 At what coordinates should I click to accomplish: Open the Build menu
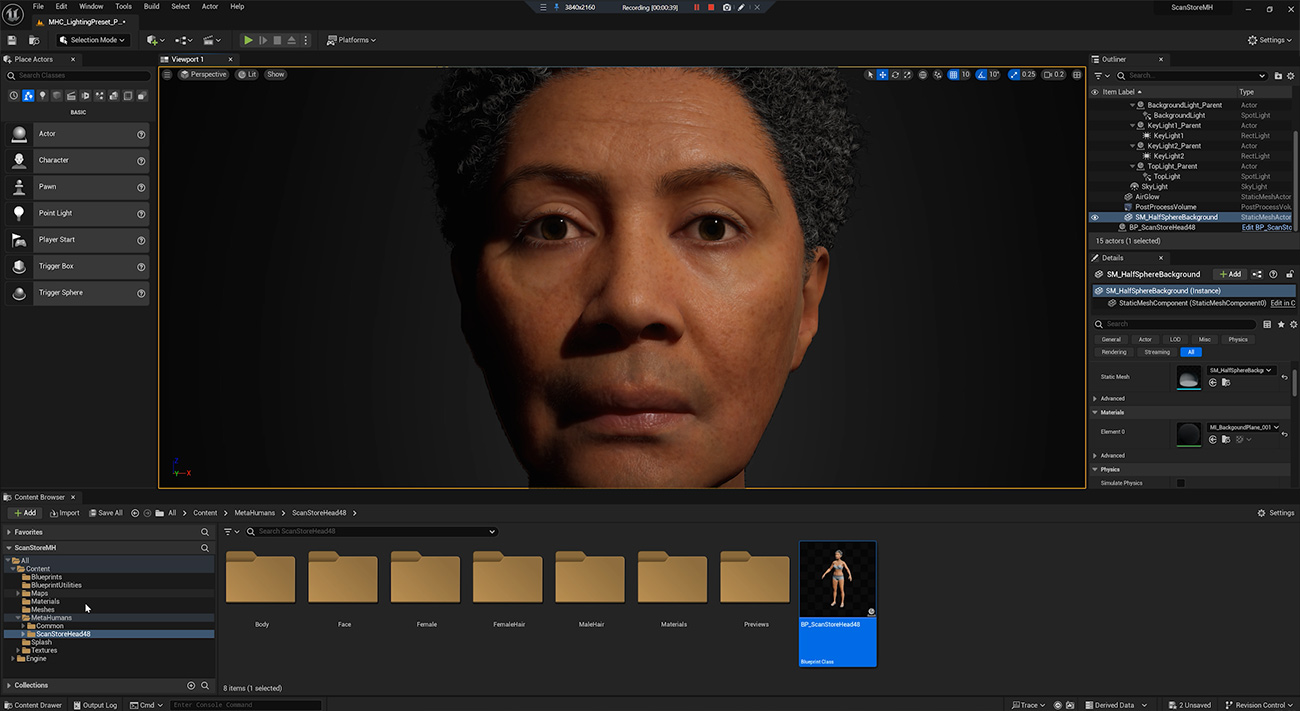coord(151,6)
